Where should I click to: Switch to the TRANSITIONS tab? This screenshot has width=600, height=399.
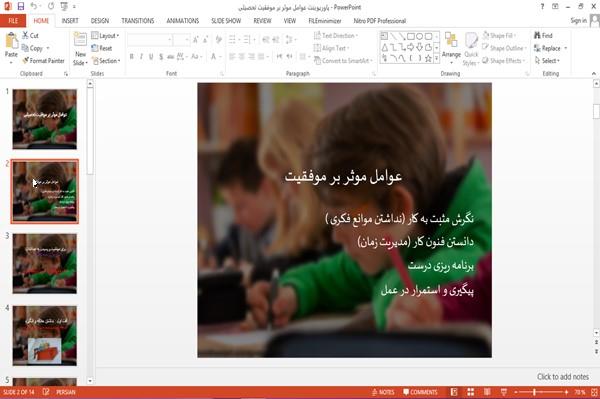(138, 21)
